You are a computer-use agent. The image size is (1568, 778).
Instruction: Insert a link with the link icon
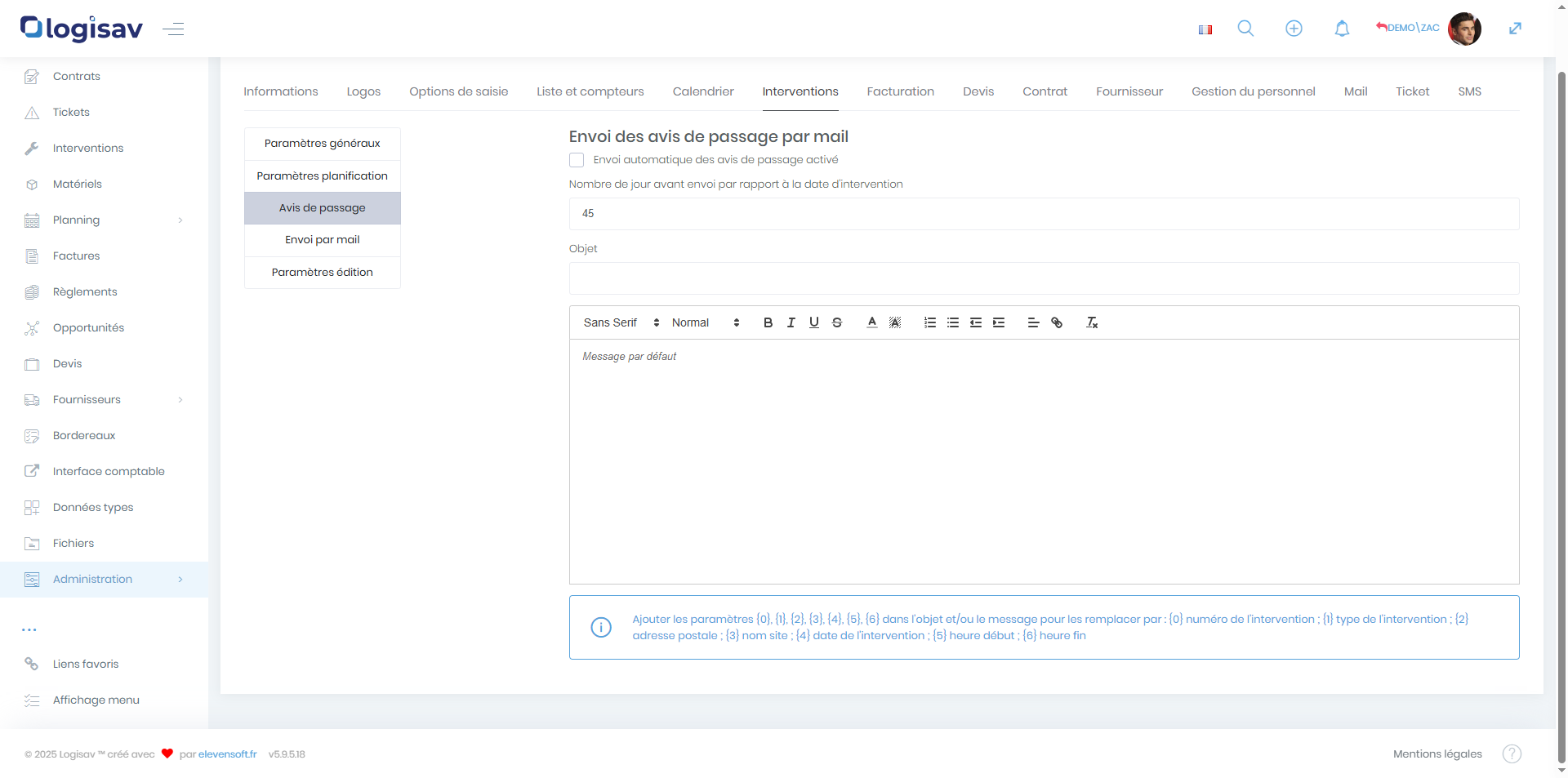1057,322
